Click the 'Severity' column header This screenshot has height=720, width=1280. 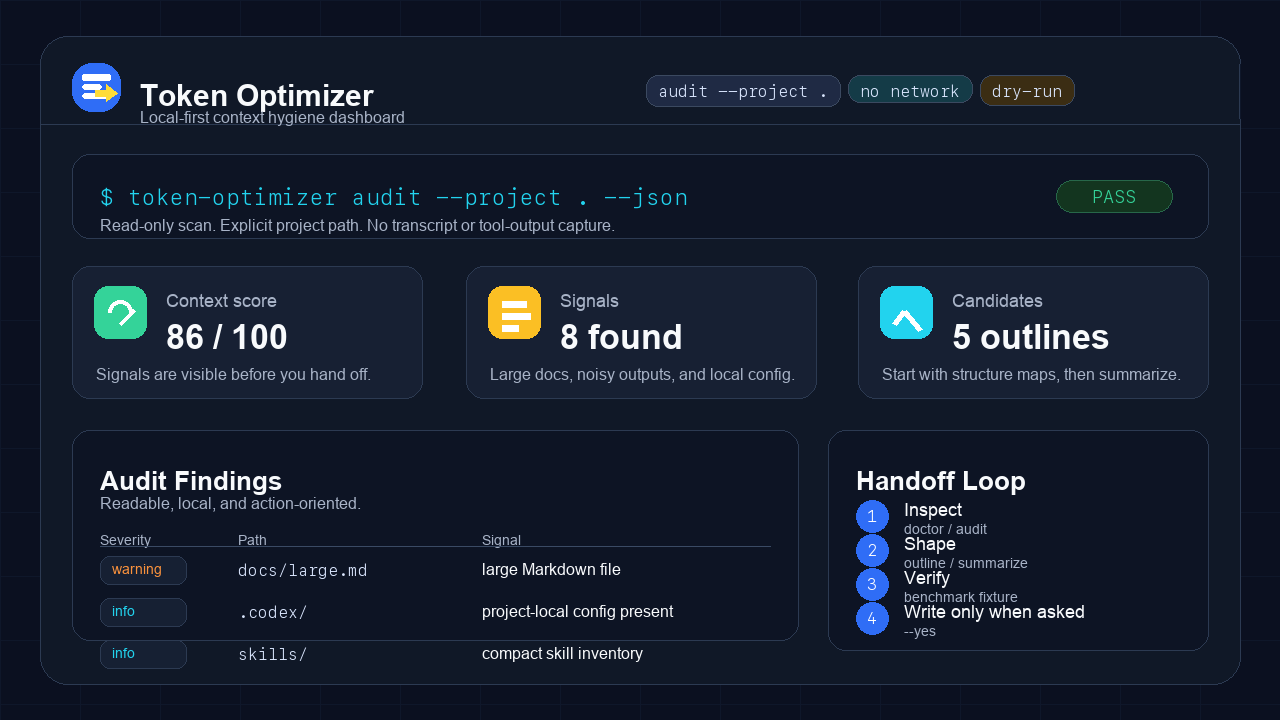click(125, 540)
